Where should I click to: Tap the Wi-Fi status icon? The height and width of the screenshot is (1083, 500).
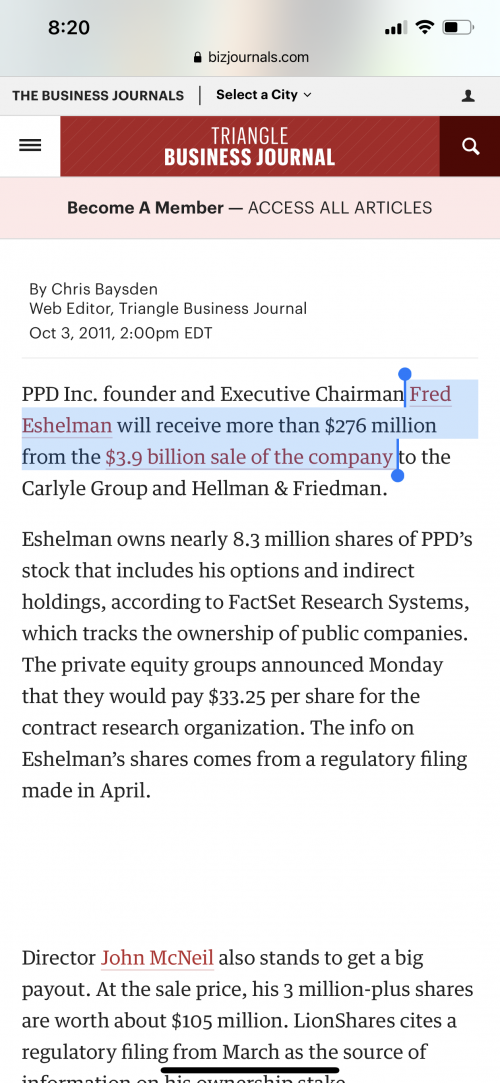[426, 28]
